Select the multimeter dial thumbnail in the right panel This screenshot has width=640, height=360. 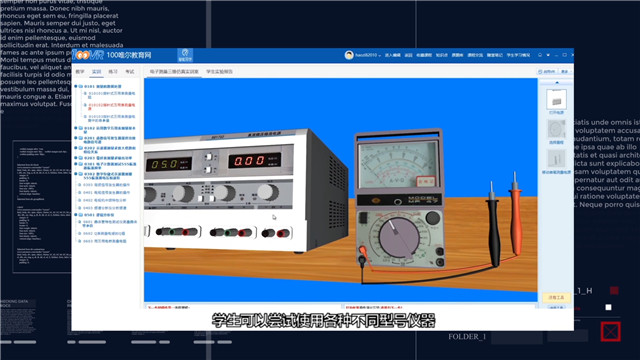[556, 130]
